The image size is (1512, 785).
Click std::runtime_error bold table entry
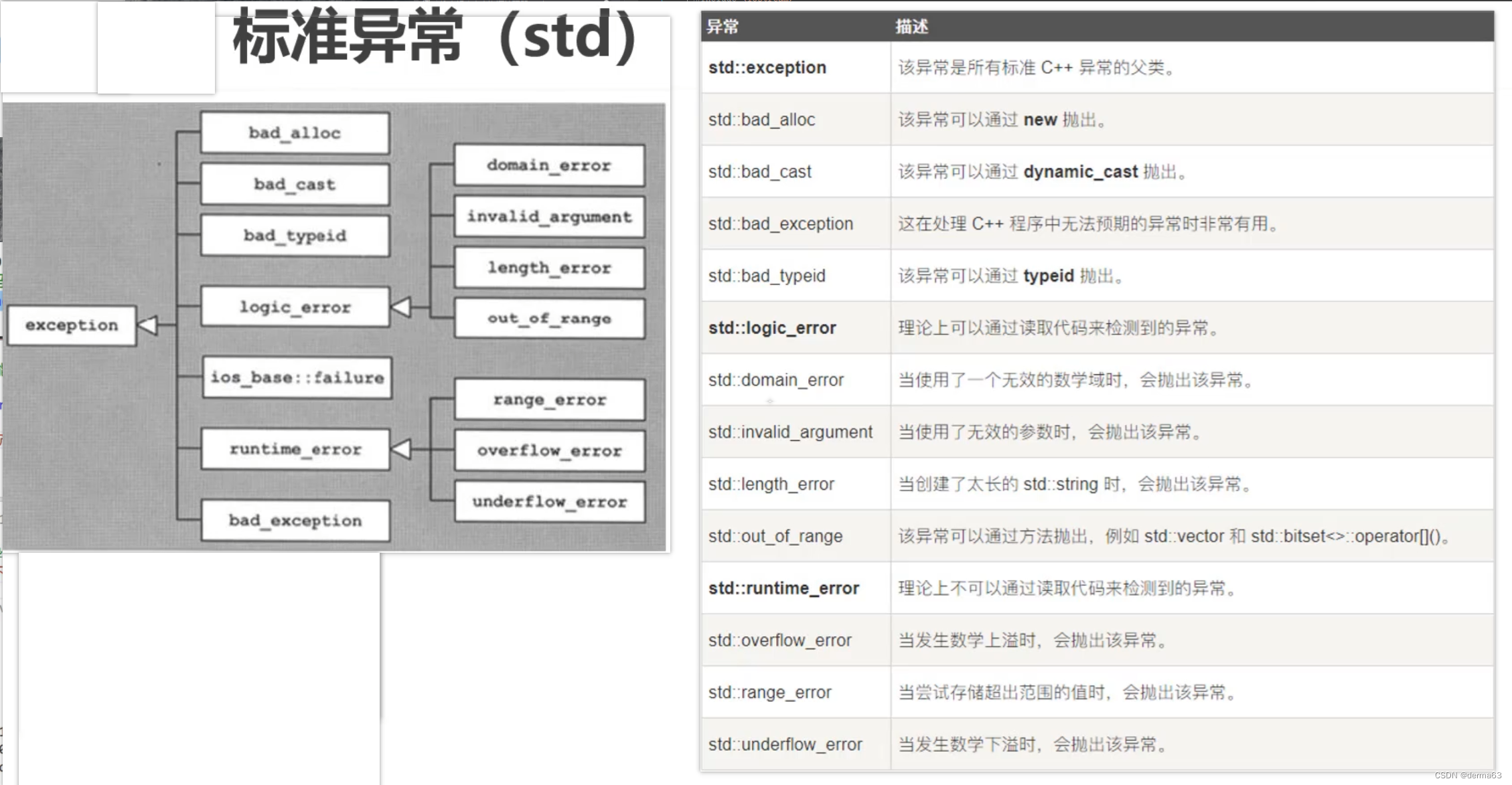pos(783,588)
